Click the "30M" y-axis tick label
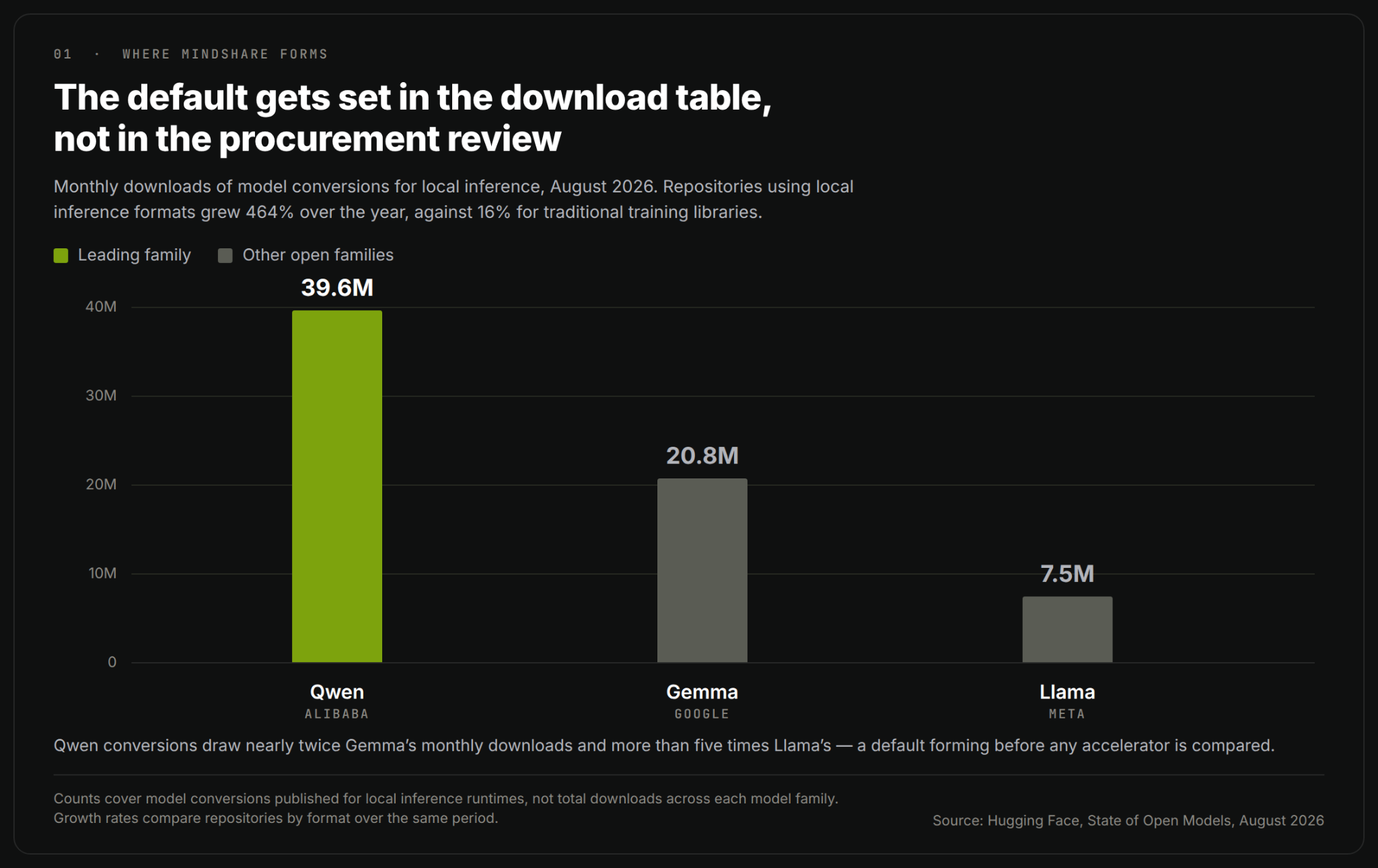Image resolution: width=1378 pixels, height=868 pixels. [x=101, y=396]
